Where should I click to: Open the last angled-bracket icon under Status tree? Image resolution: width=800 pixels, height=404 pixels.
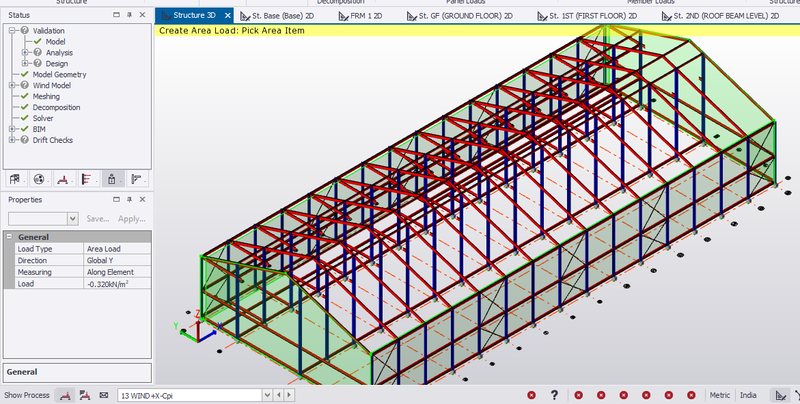click(x=136, y=179)
